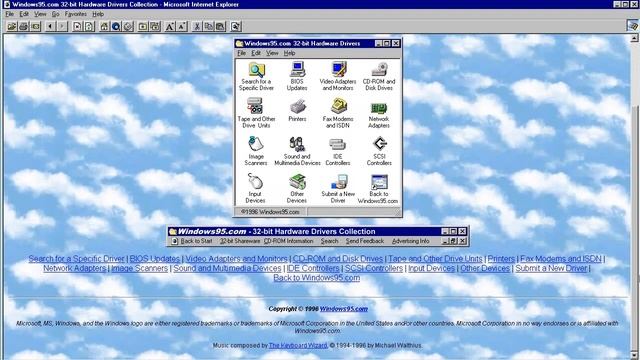The height and width of the screenshot is (360, 640).
Task: Click Advertising Info in collection bar
Action: [x=410, y=241]
